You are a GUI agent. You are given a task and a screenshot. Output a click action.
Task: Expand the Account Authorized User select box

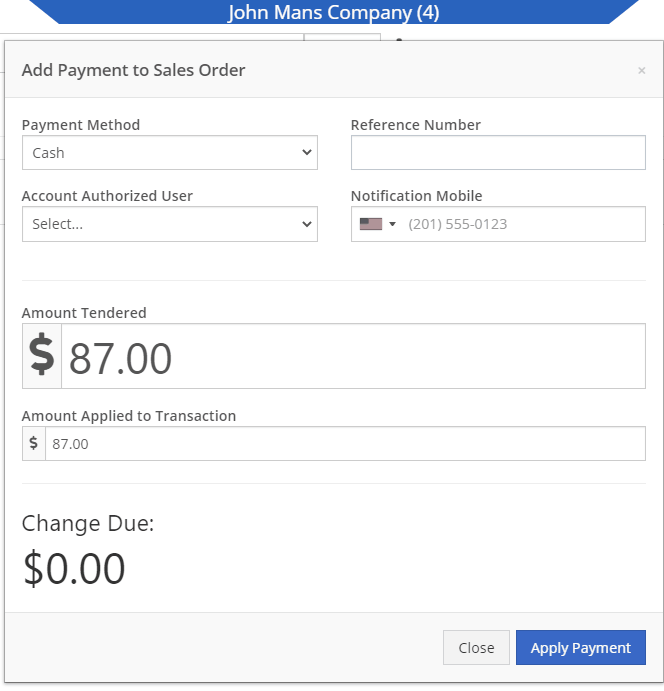(170, 224)
